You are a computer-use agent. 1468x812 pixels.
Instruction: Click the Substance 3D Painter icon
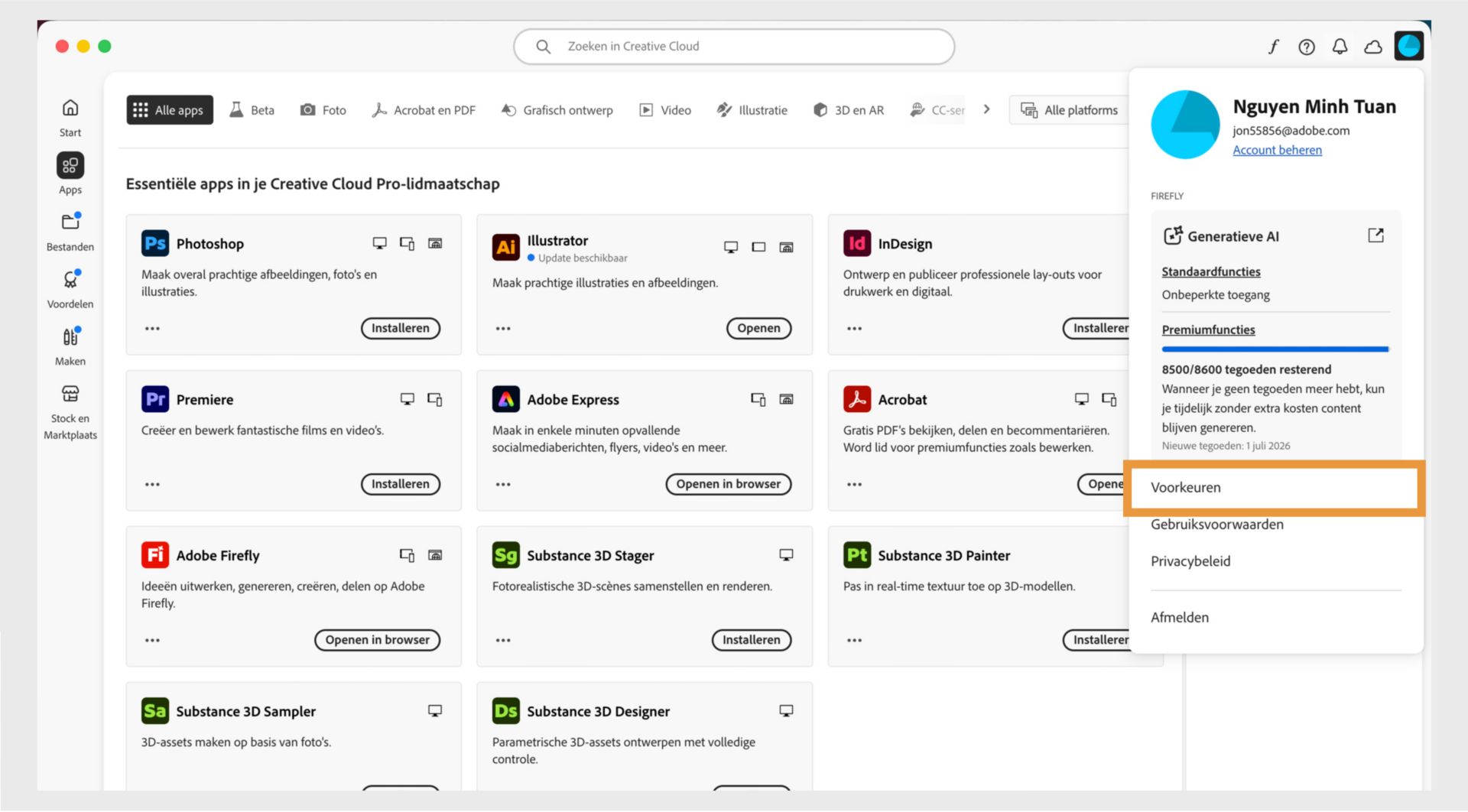(x=857, y=555)
